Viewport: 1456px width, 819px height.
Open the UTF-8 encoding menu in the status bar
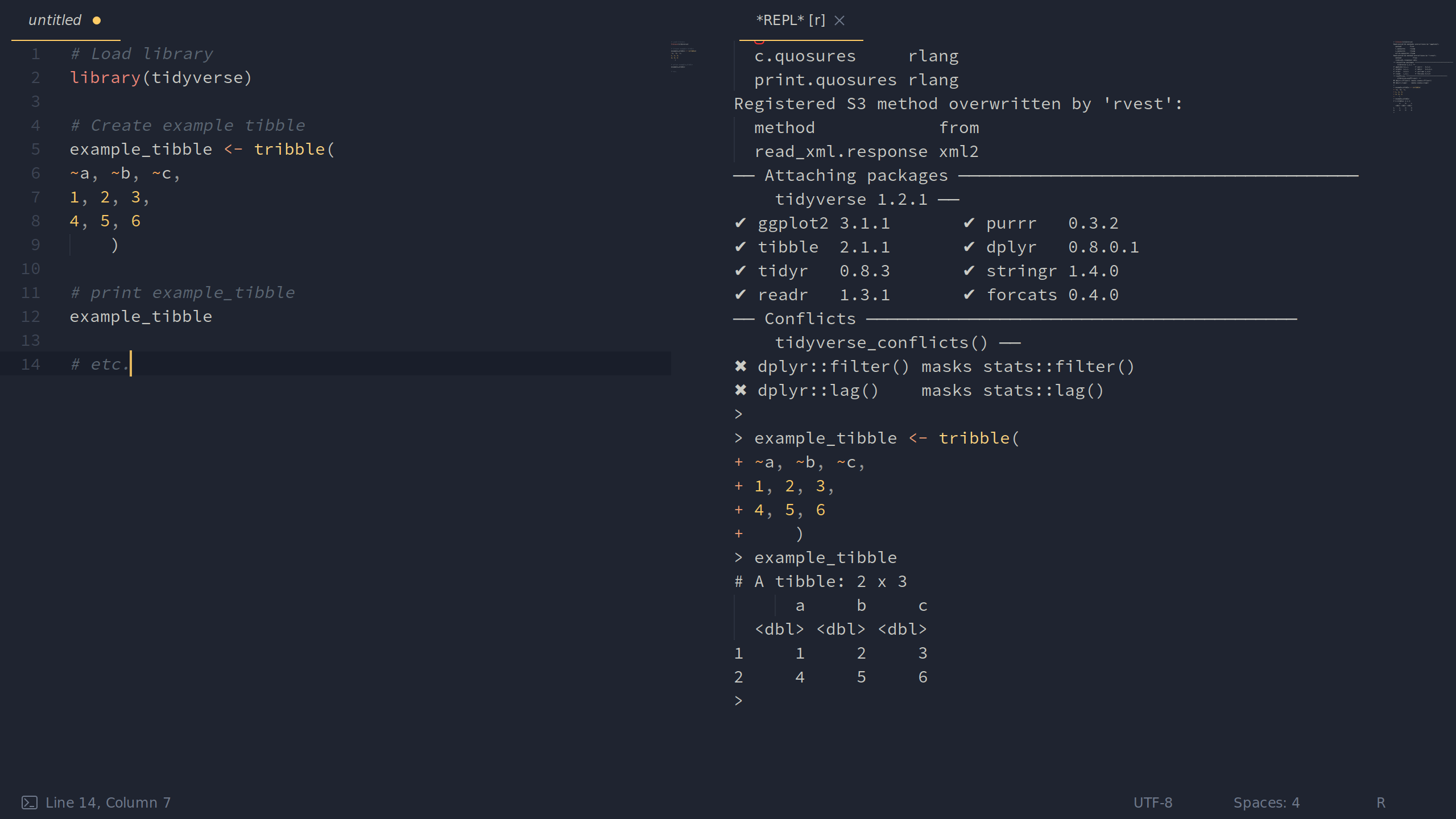click(x=1153, y=803)
